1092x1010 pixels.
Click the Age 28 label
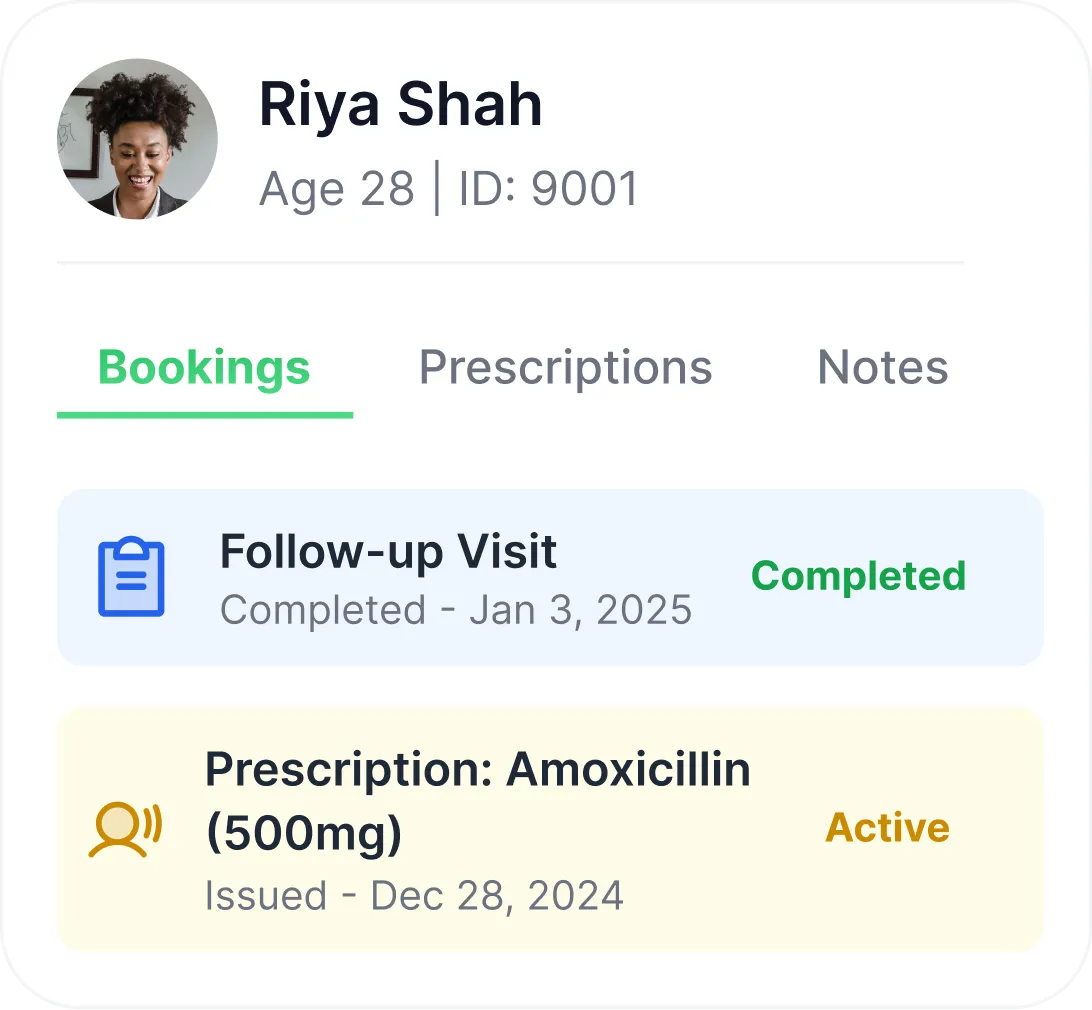pos(336,189)
